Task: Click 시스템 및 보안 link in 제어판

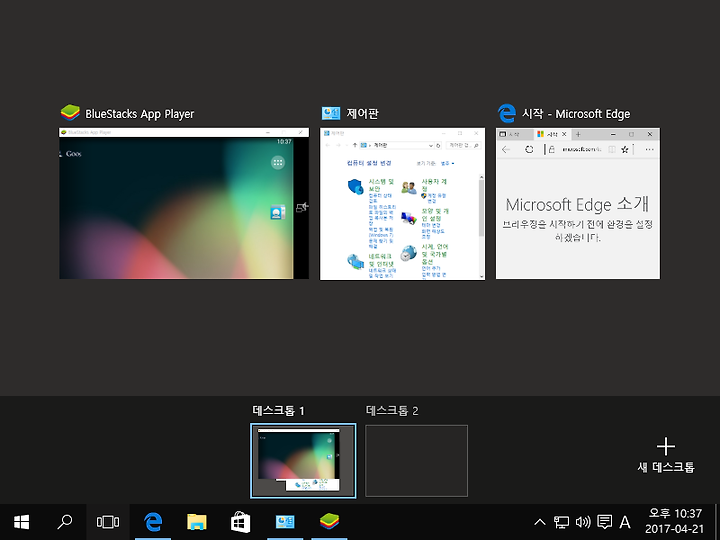Action: click(x=381, y=185)
